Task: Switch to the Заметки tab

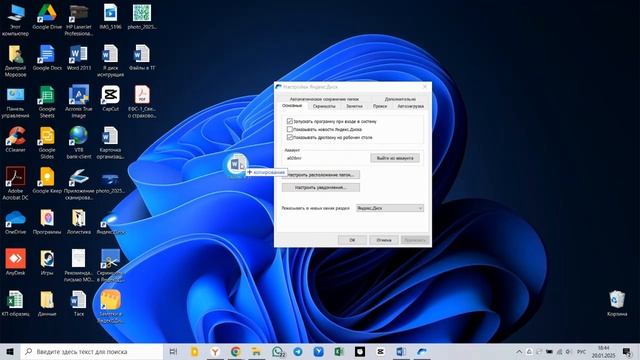Action: [x=354, y=106]
